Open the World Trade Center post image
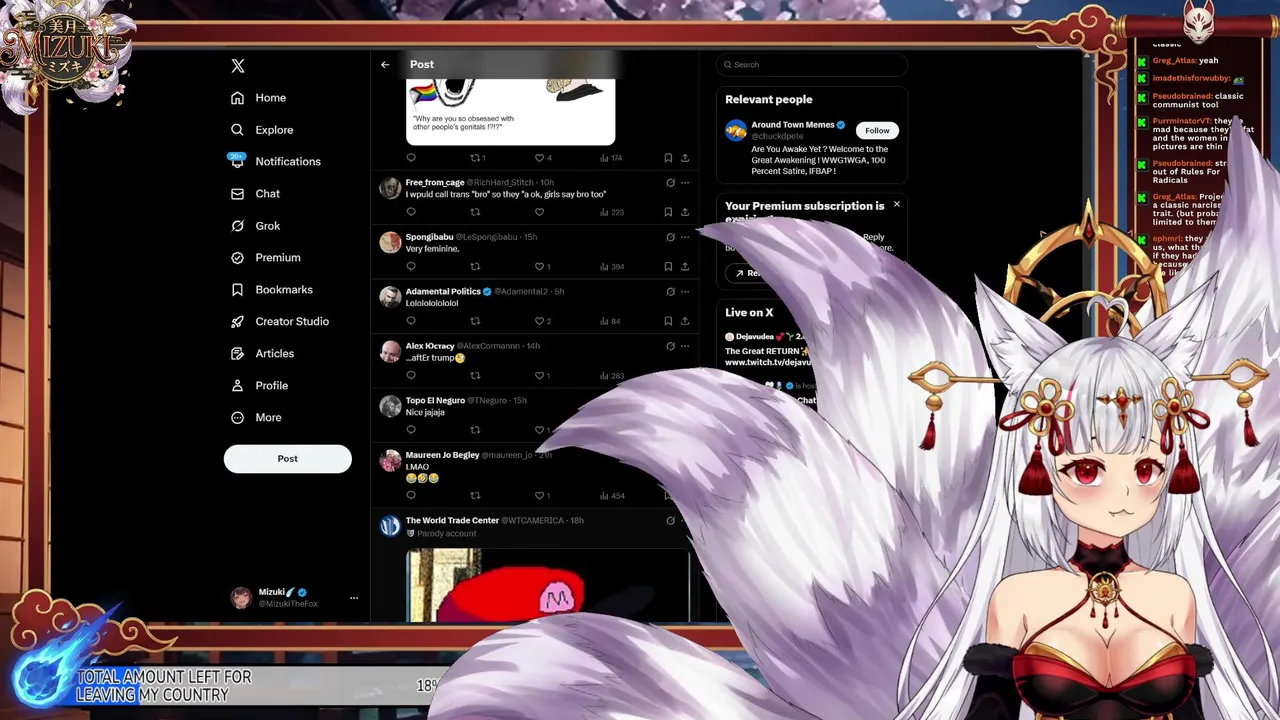The image size is (1280, 720). 548,585
